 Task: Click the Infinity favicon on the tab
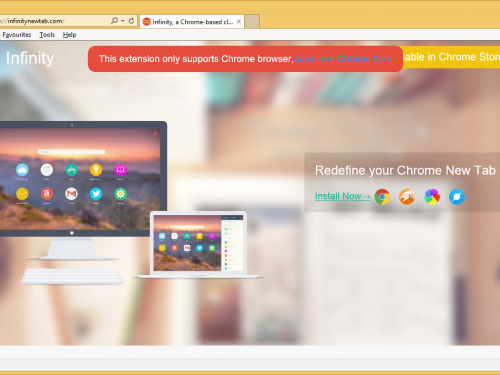[147, 22]
